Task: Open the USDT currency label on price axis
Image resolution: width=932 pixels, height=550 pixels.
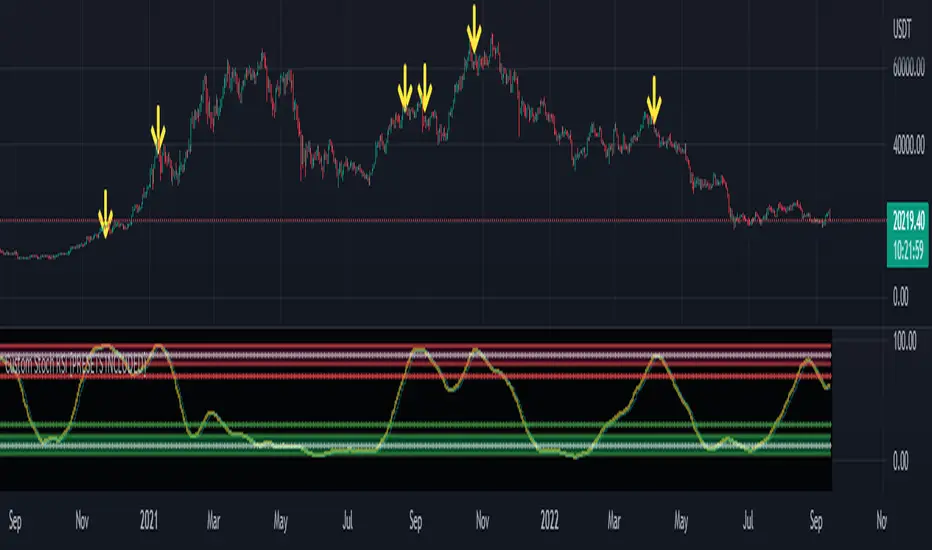Action: [902, 29]
